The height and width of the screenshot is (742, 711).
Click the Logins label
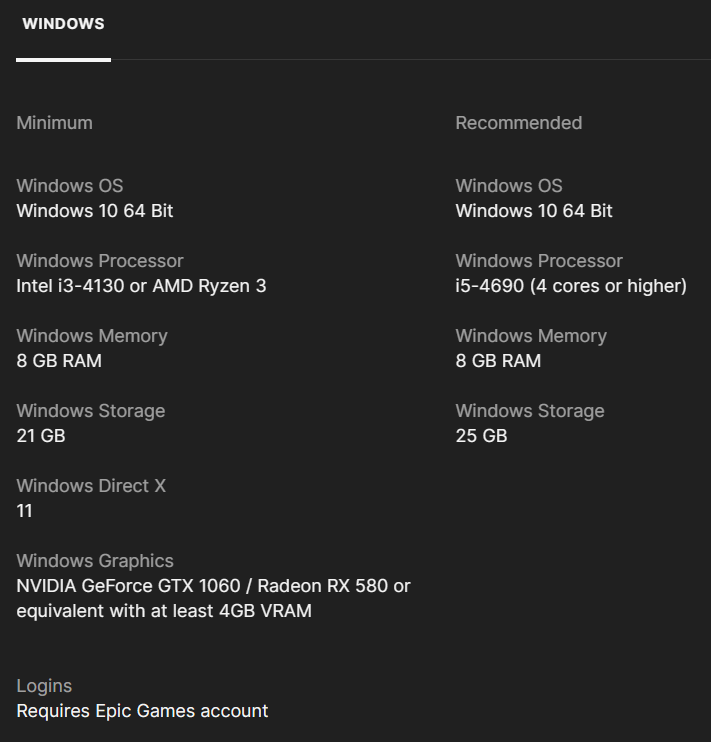44,686
